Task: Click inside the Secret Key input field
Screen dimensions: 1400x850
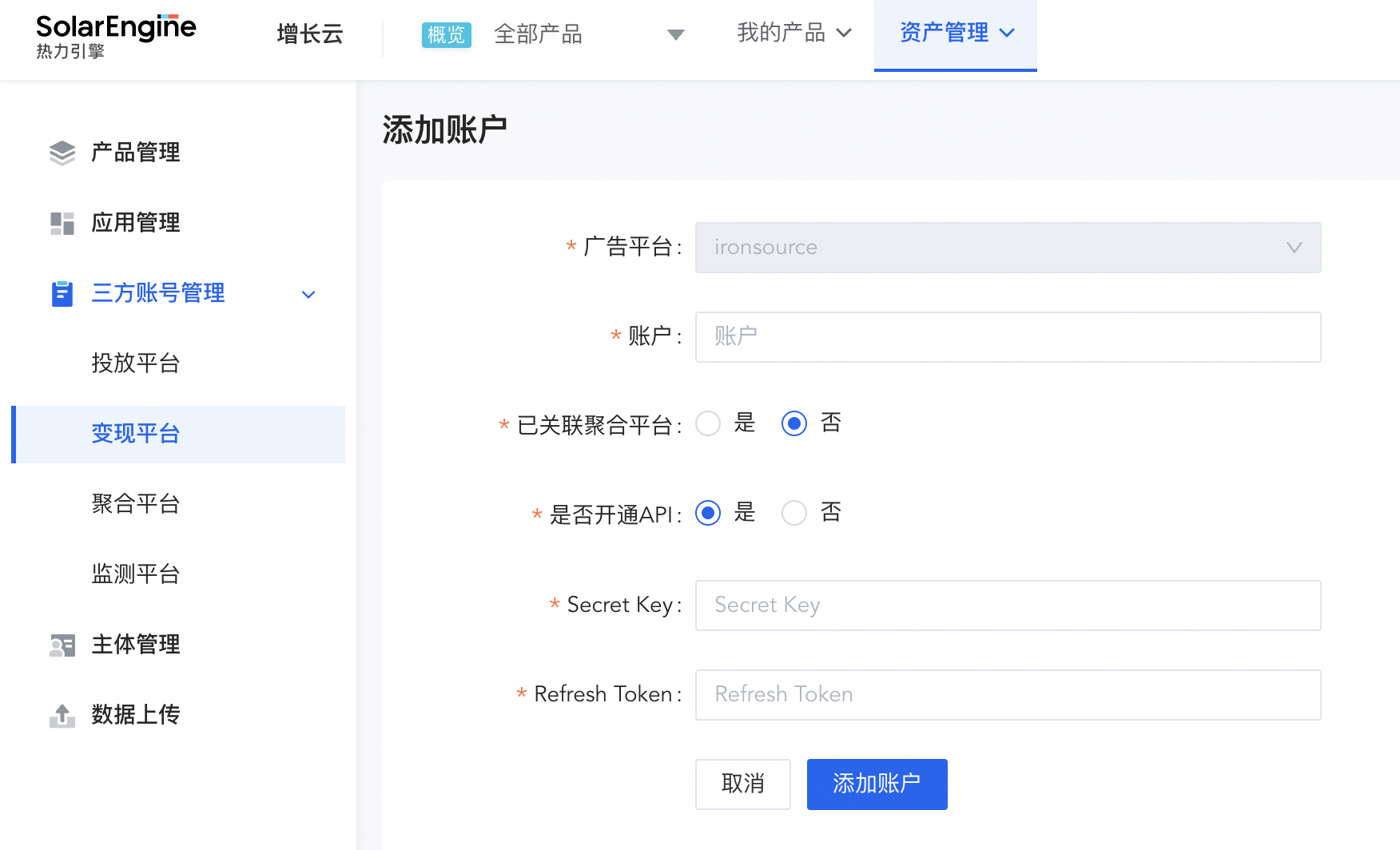Action: tap(1007, 605)
